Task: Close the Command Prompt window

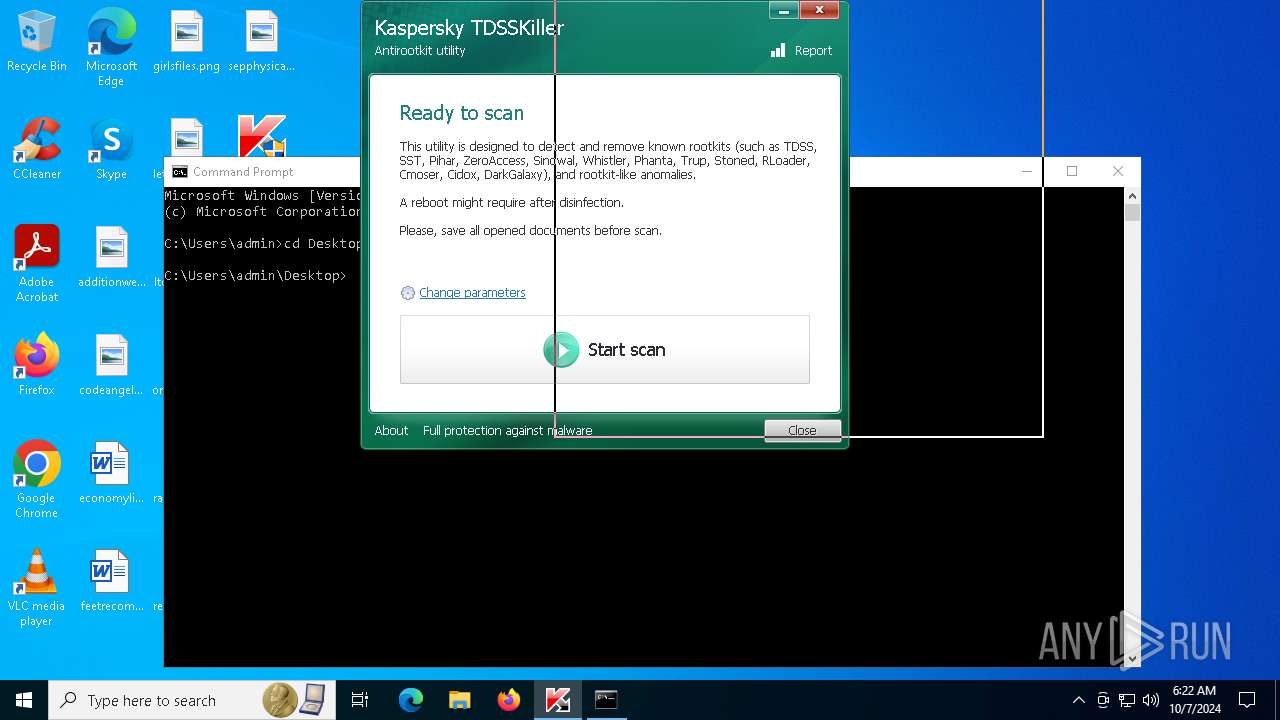Action: [x=1118, y=172]
